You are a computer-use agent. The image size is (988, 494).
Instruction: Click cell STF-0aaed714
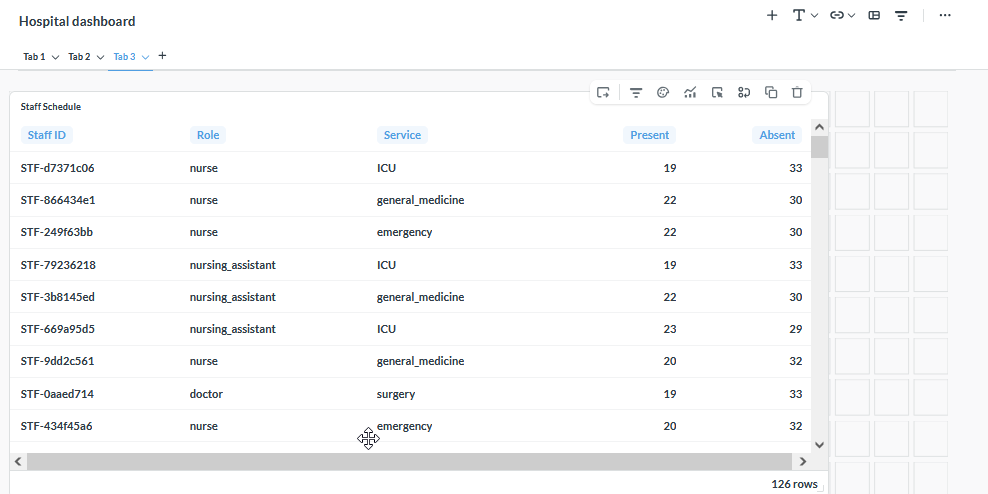coord(57,394)
